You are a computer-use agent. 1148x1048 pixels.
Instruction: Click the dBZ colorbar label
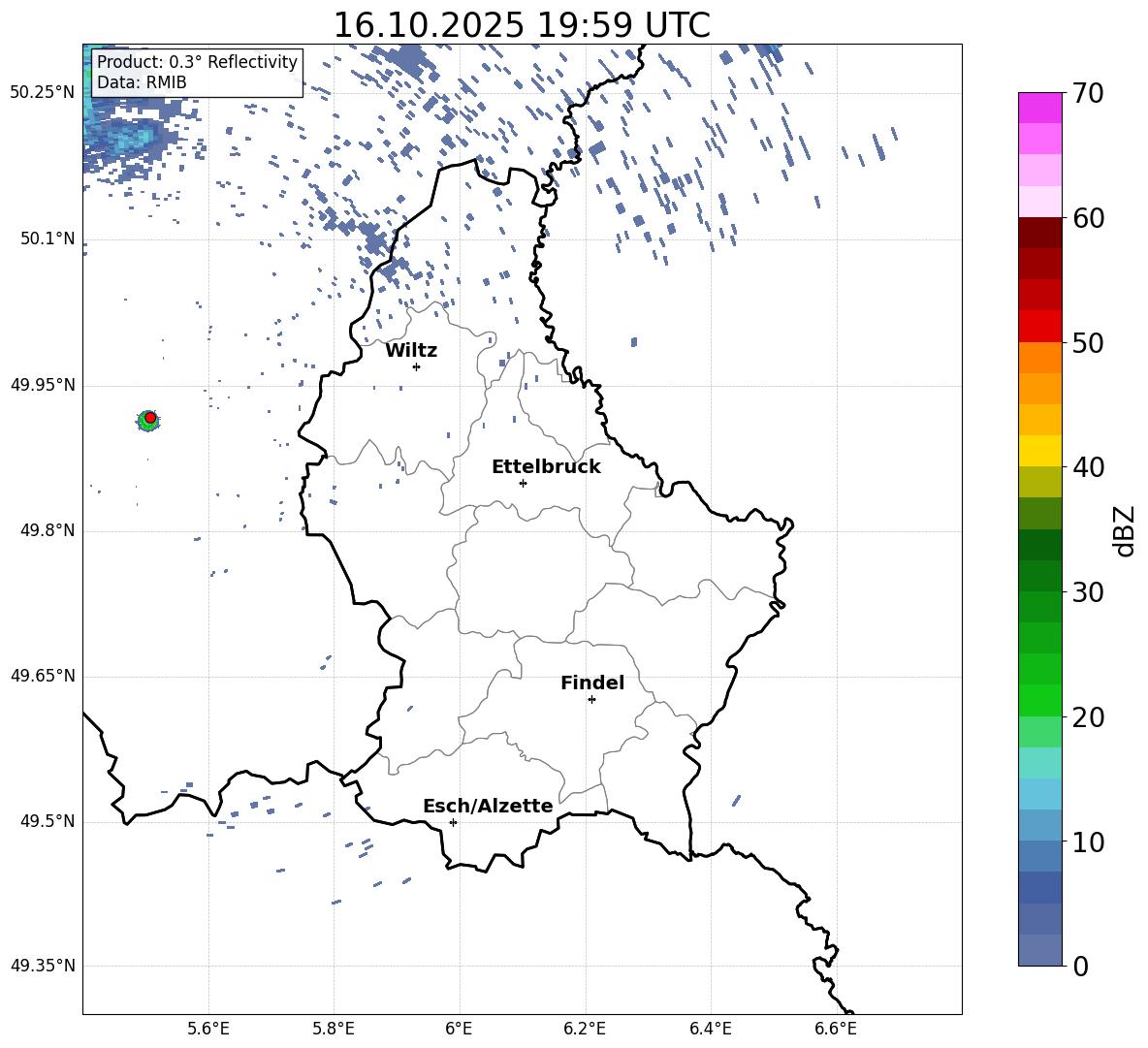[x=1126, y=530]
